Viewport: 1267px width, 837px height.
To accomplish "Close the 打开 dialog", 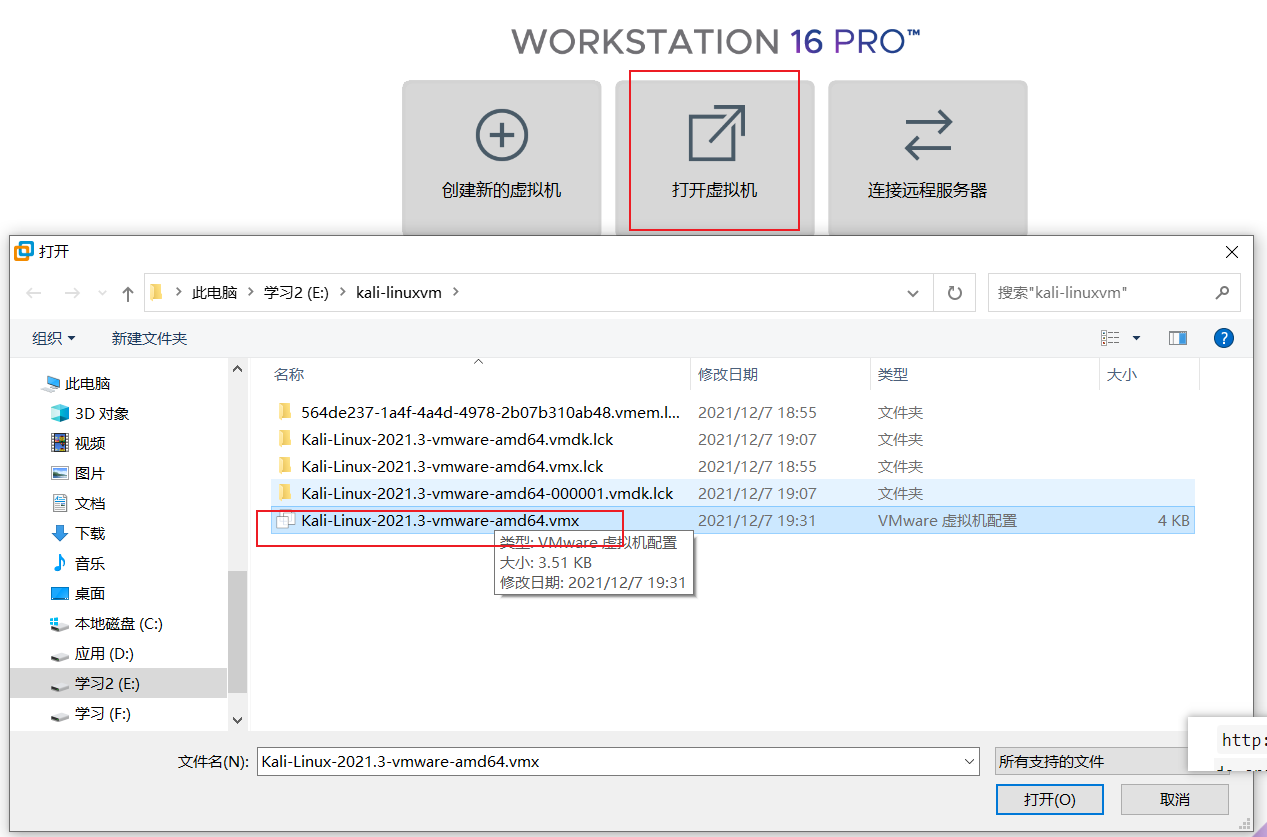I will (x=1232, y=252).
